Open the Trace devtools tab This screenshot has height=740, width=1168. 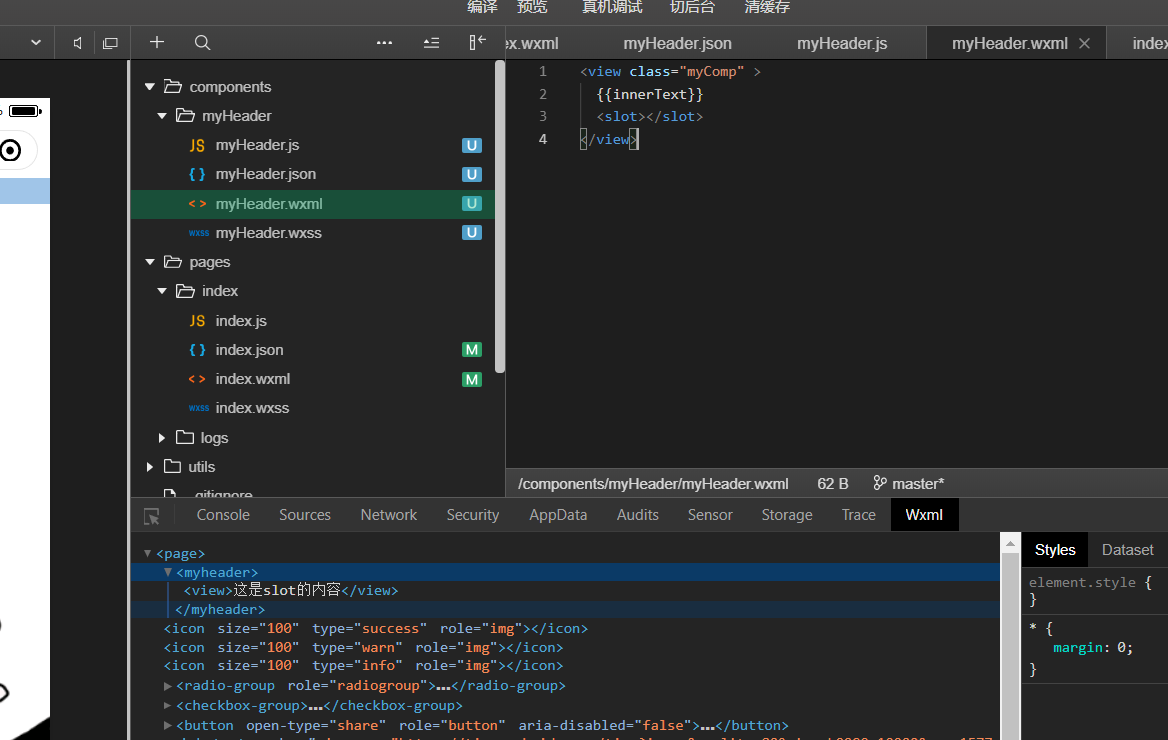[x=858, y=515]
